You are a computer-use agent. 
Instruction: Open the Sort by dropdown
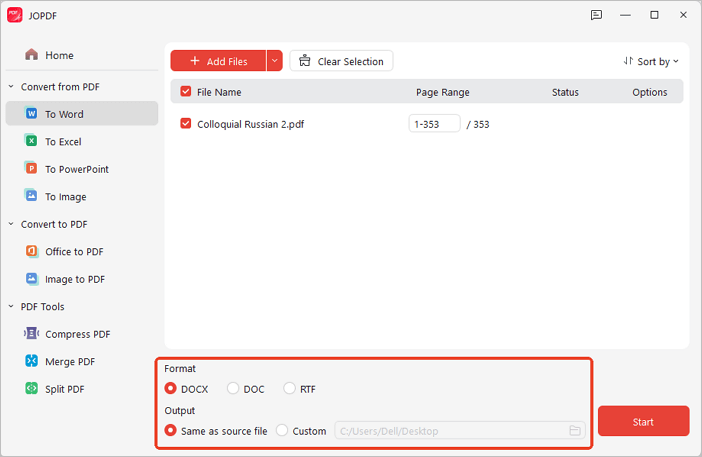651,61
